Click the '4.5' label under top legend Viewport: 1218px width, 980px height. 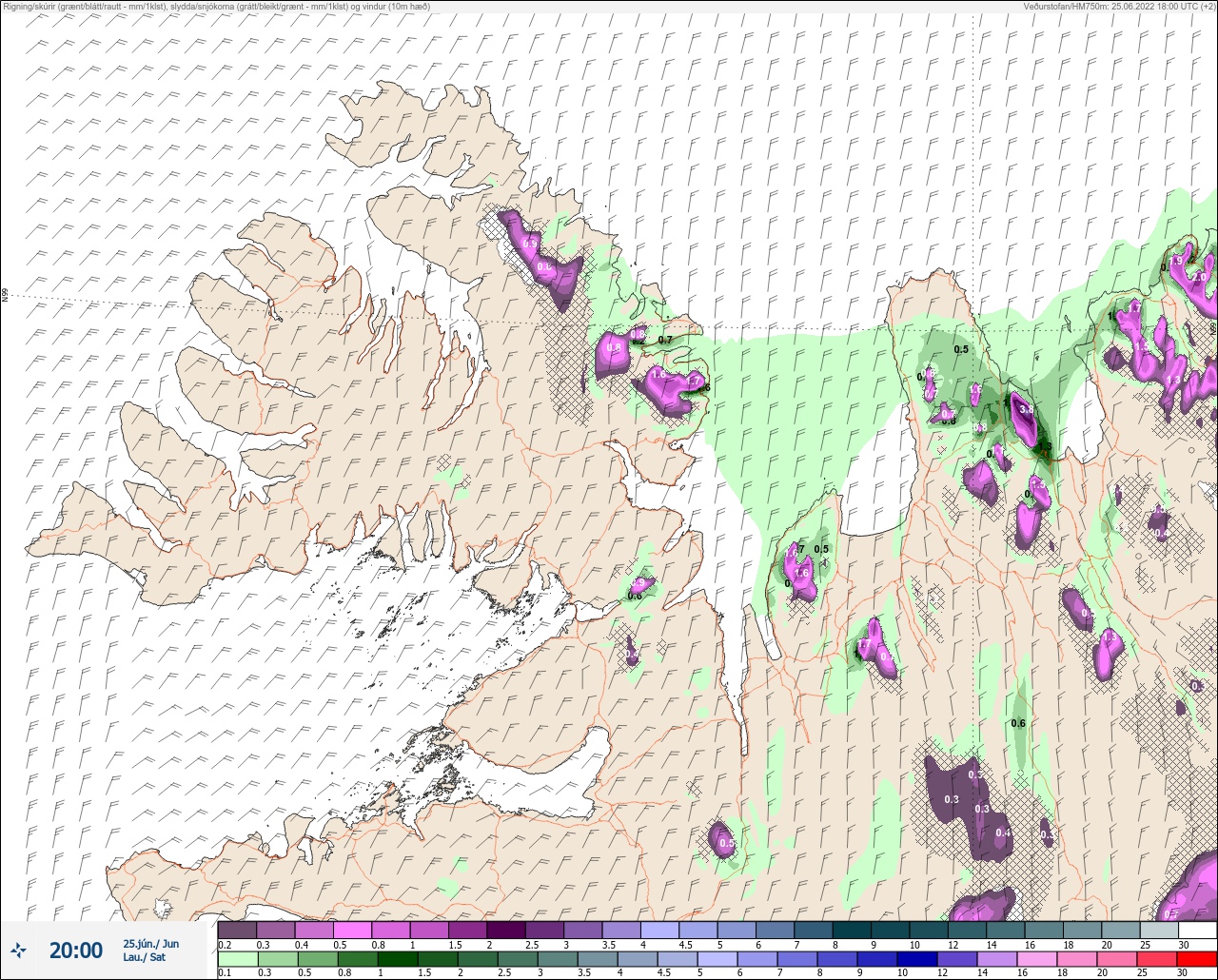point(686,944)
